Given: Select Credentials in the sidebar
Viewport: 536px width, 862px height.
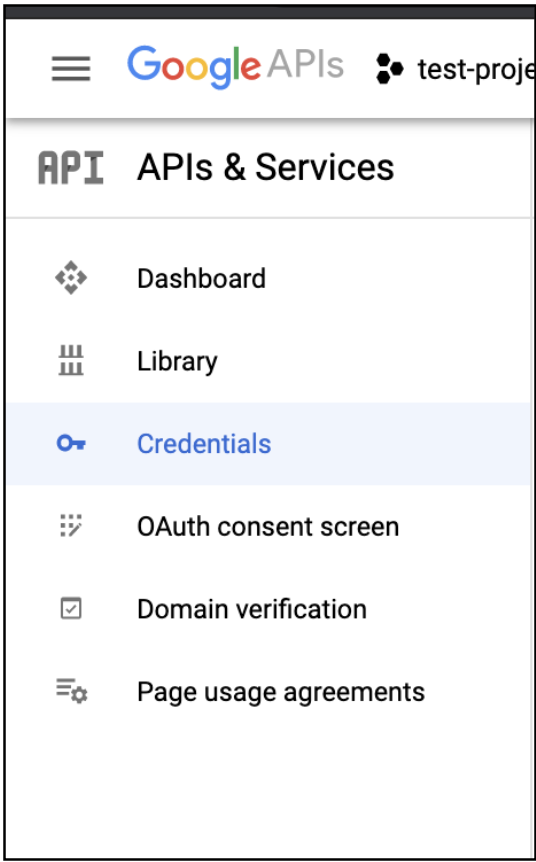Looking at the screenshot, I should point(268,444).
